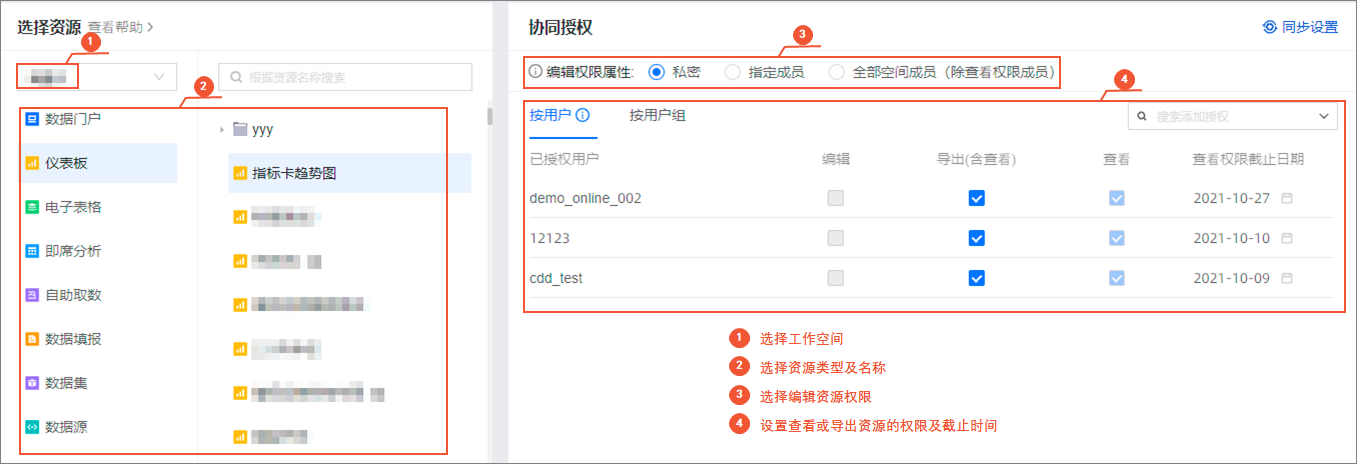The width and height of the screenshot is (1357, 464).
Task: Click inside the 根据资源名称搜索 search field
Action: pos(345,77)
